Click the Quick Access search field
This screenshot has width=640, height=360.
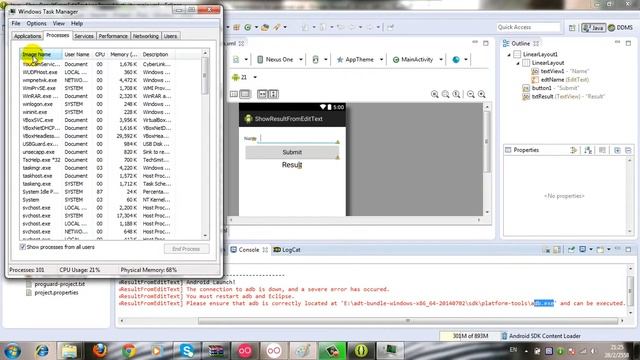tap(528, 27)
